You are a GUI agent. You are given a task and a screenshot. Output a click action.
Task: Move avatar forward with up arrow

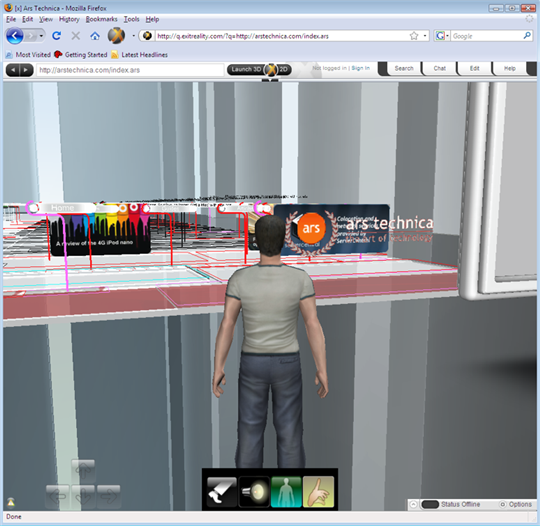pos(83,471)
